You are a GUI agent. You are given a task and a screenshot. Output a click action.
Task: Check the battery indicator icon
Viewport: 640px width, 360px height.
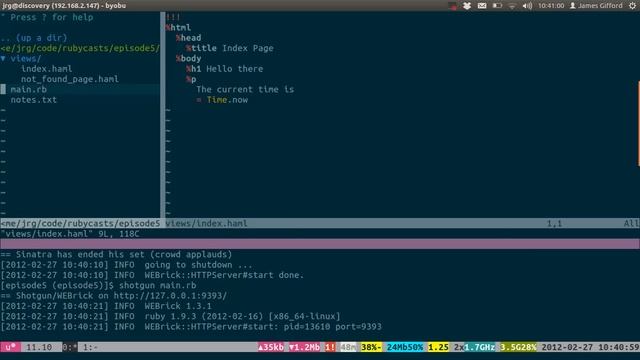tap(497, 6)
